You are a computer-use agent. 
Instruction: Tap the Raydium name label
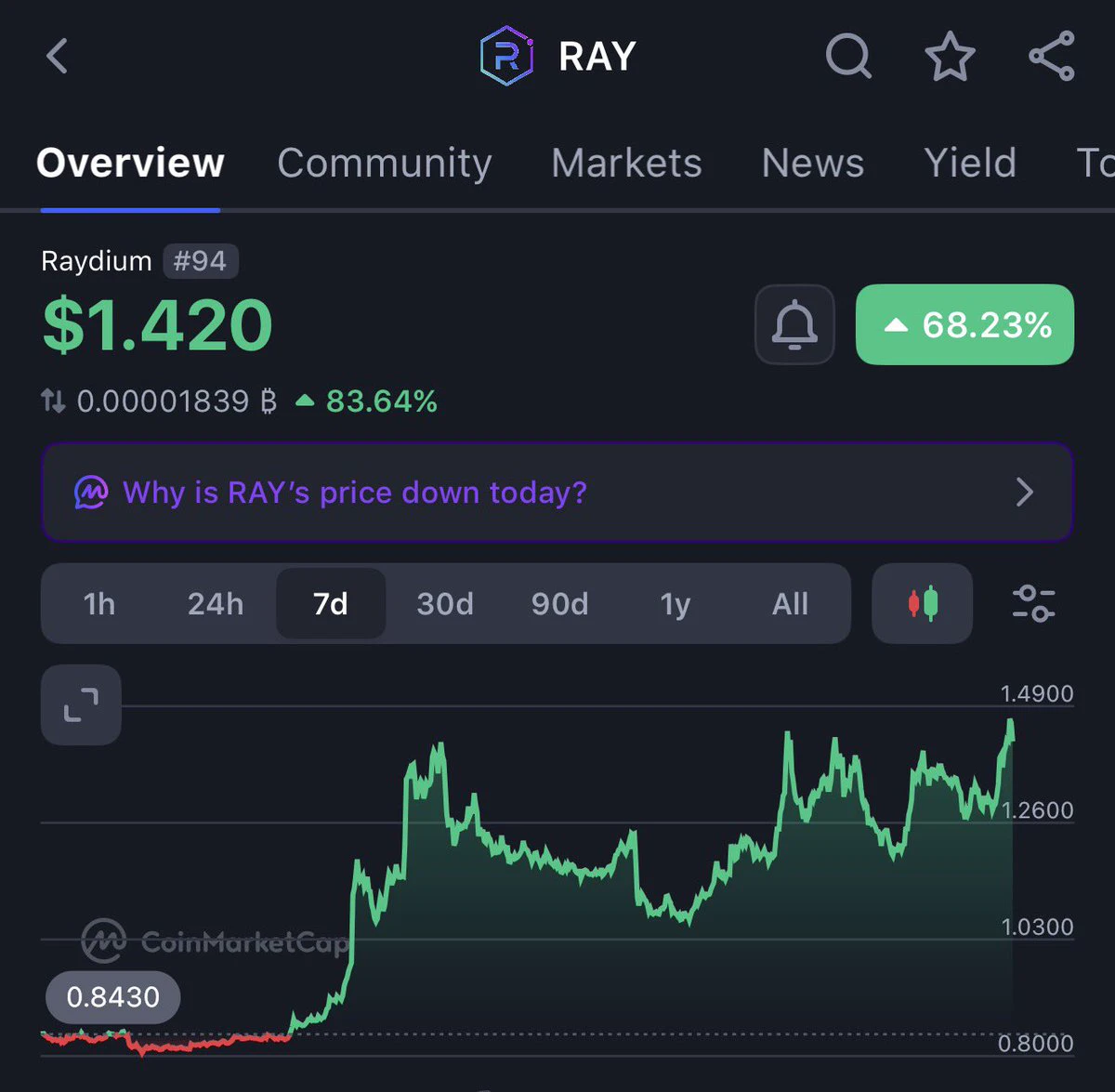click(x=97, y=261)
